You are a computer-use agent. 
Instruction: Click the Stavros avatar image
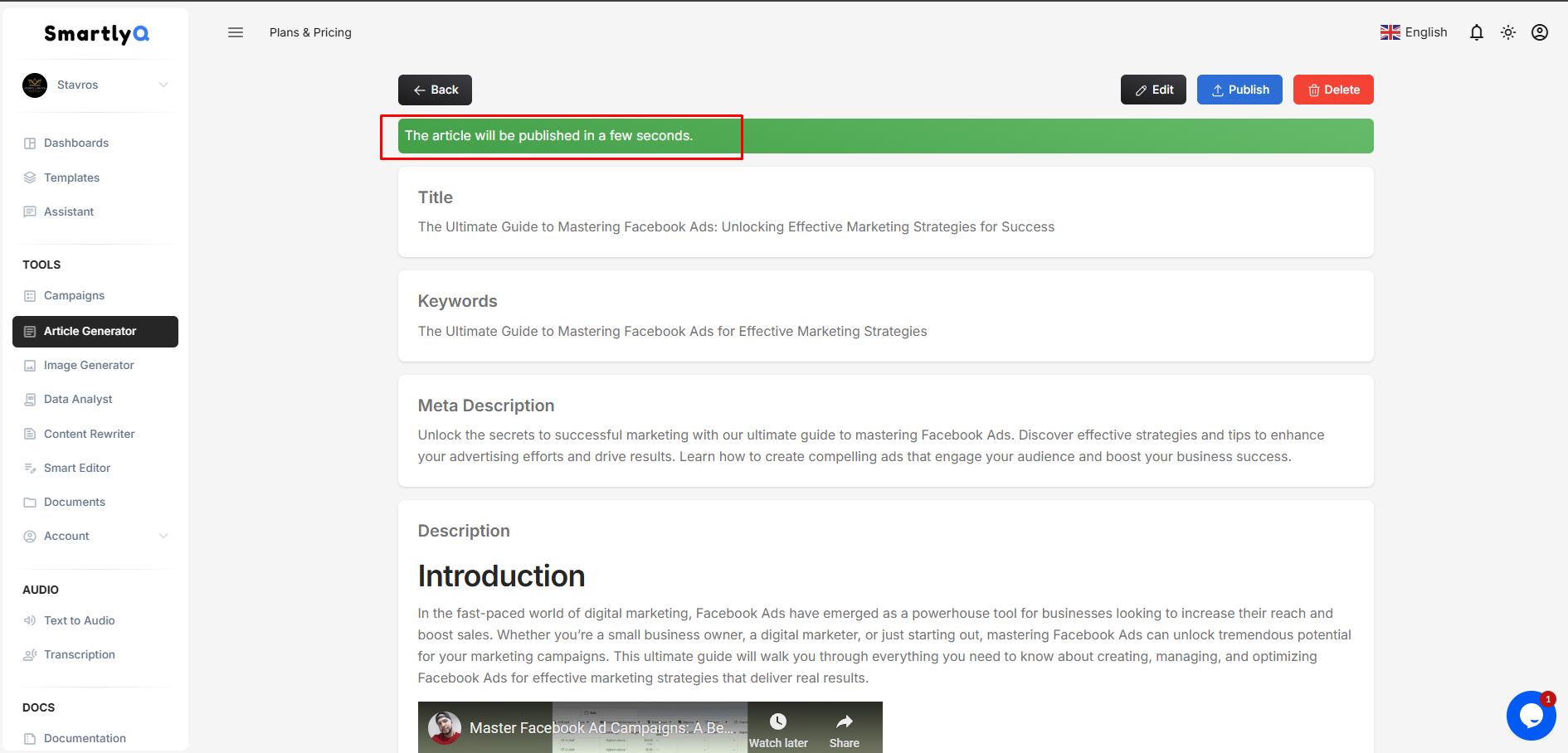tap(35, 85)
